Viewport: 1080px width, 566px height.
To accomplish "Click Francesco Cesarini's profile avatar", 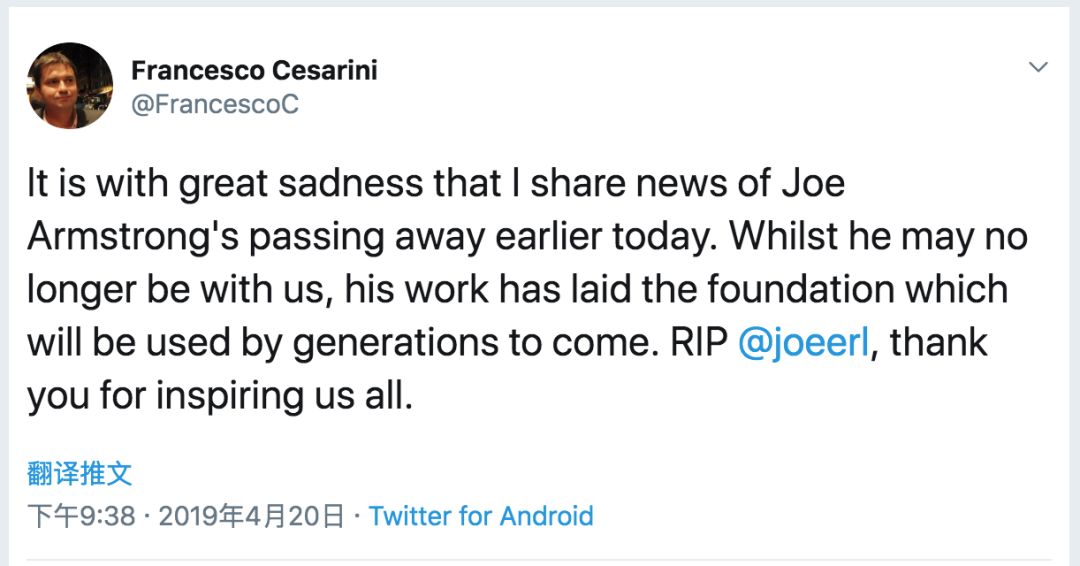I will (70, 85).
